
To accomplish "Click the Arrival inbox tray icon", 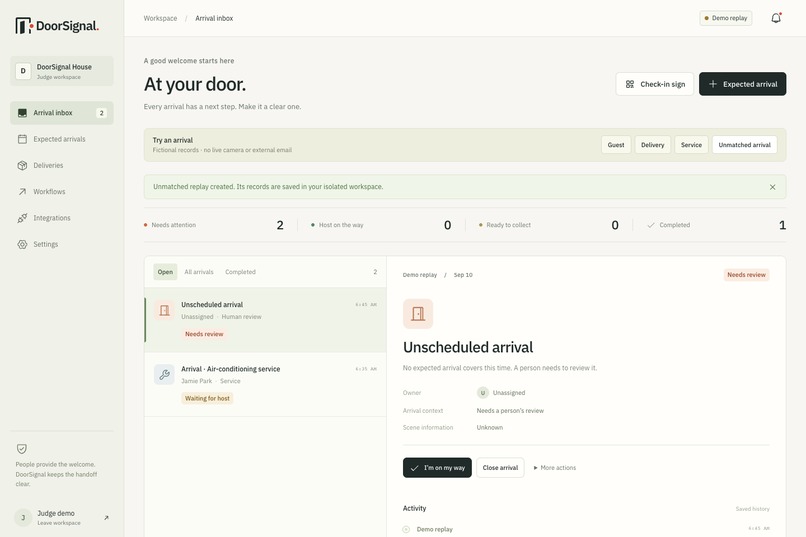I will pyautogui.click(x=22, y=113).
